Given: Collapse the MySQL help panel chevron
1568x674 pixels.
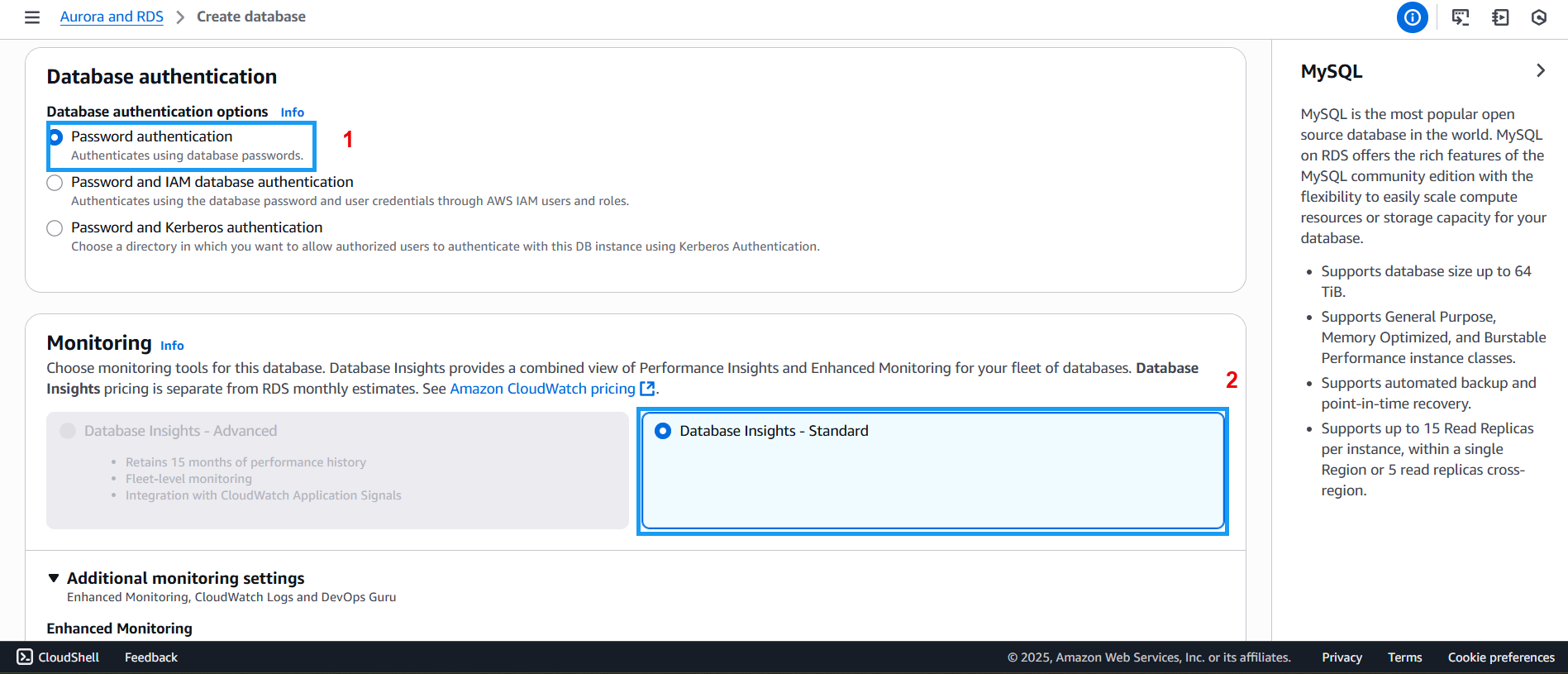Looking at the screenshot, I should [x=1540, y=70].
